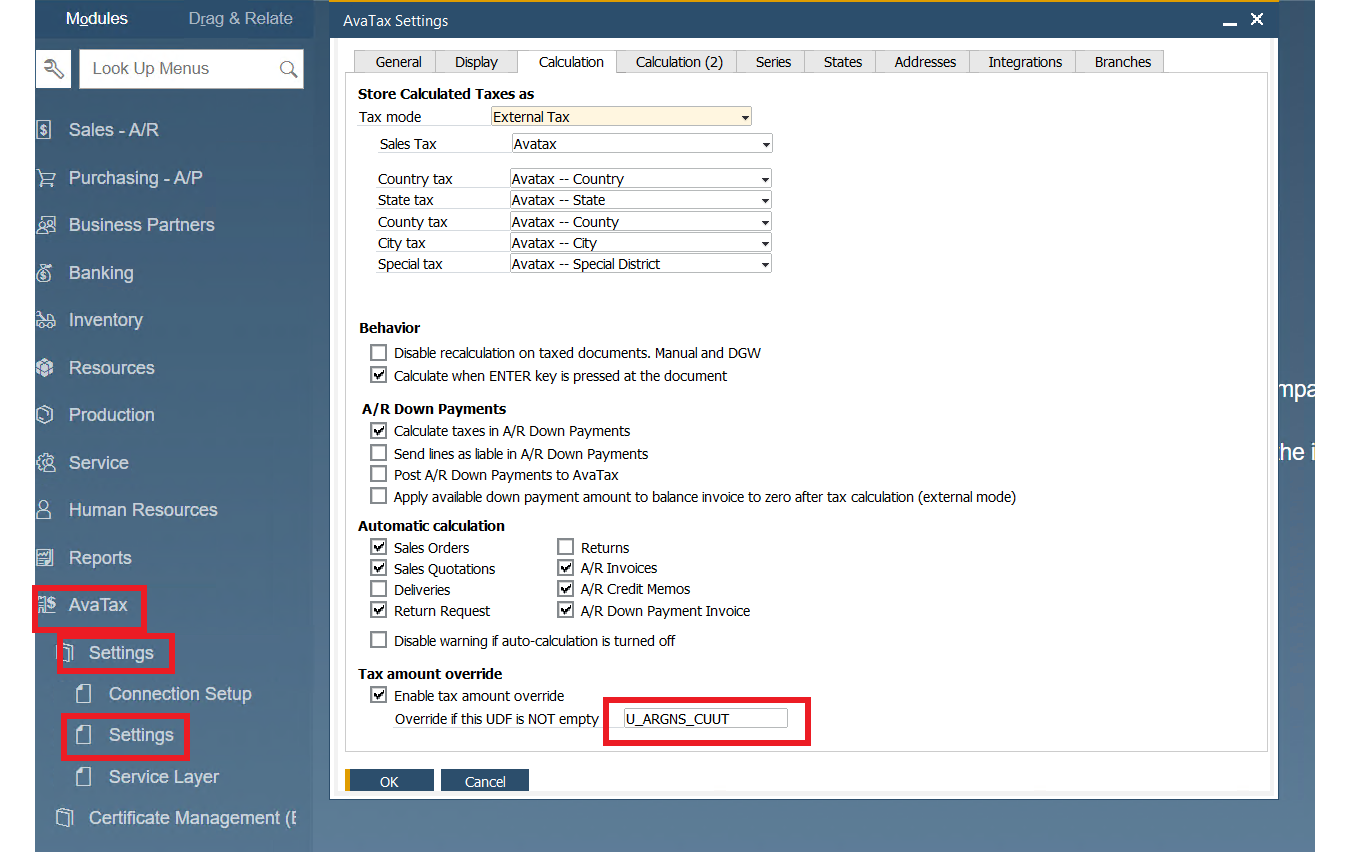The height and width of the screenshot is (852, 1350).
Task: Click the Service gear icon
Action: click(x=46, y=463)
